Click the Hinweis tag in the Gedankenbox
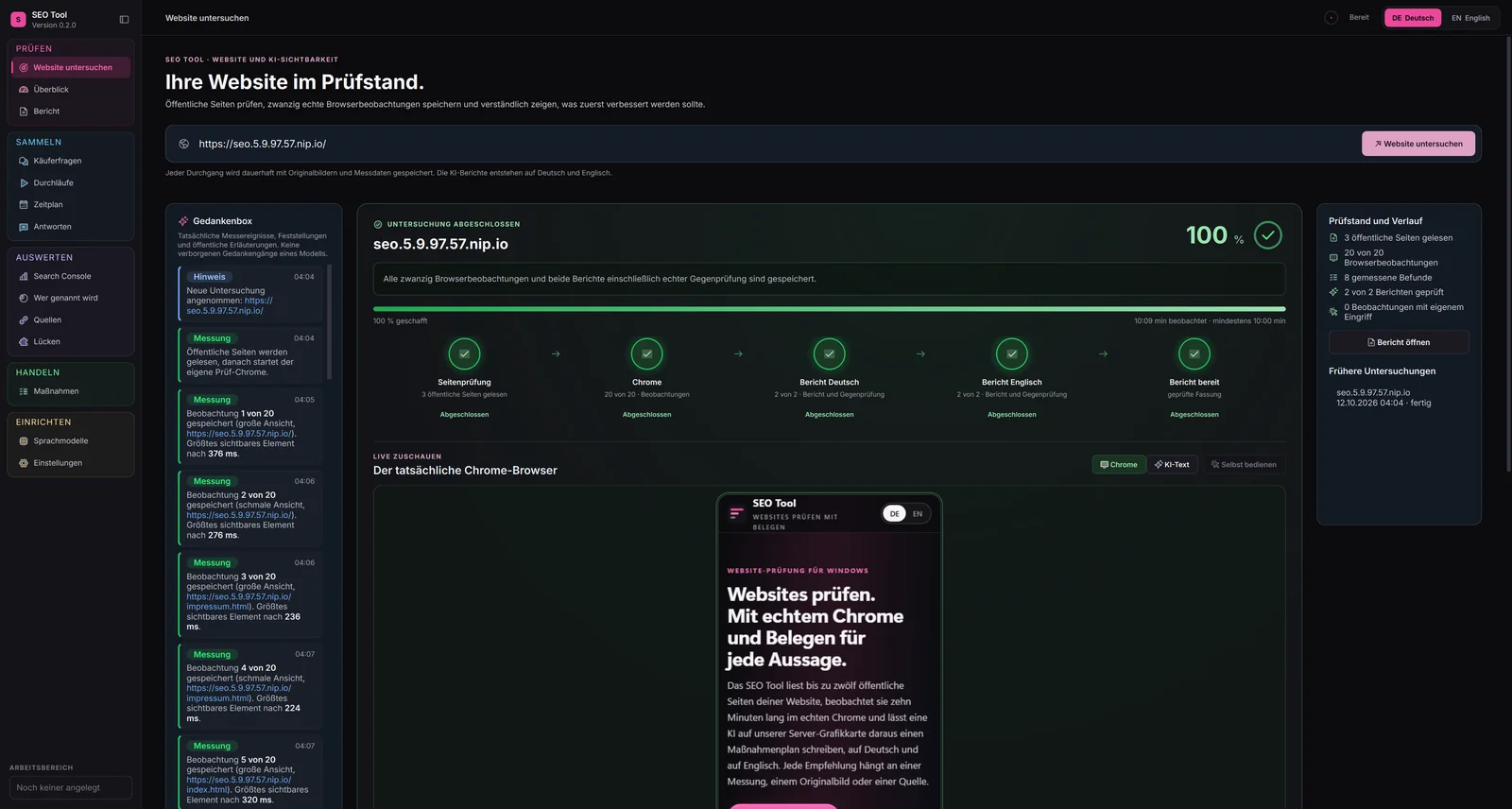The image size is (1512, 809). click(x=210, y=277)
